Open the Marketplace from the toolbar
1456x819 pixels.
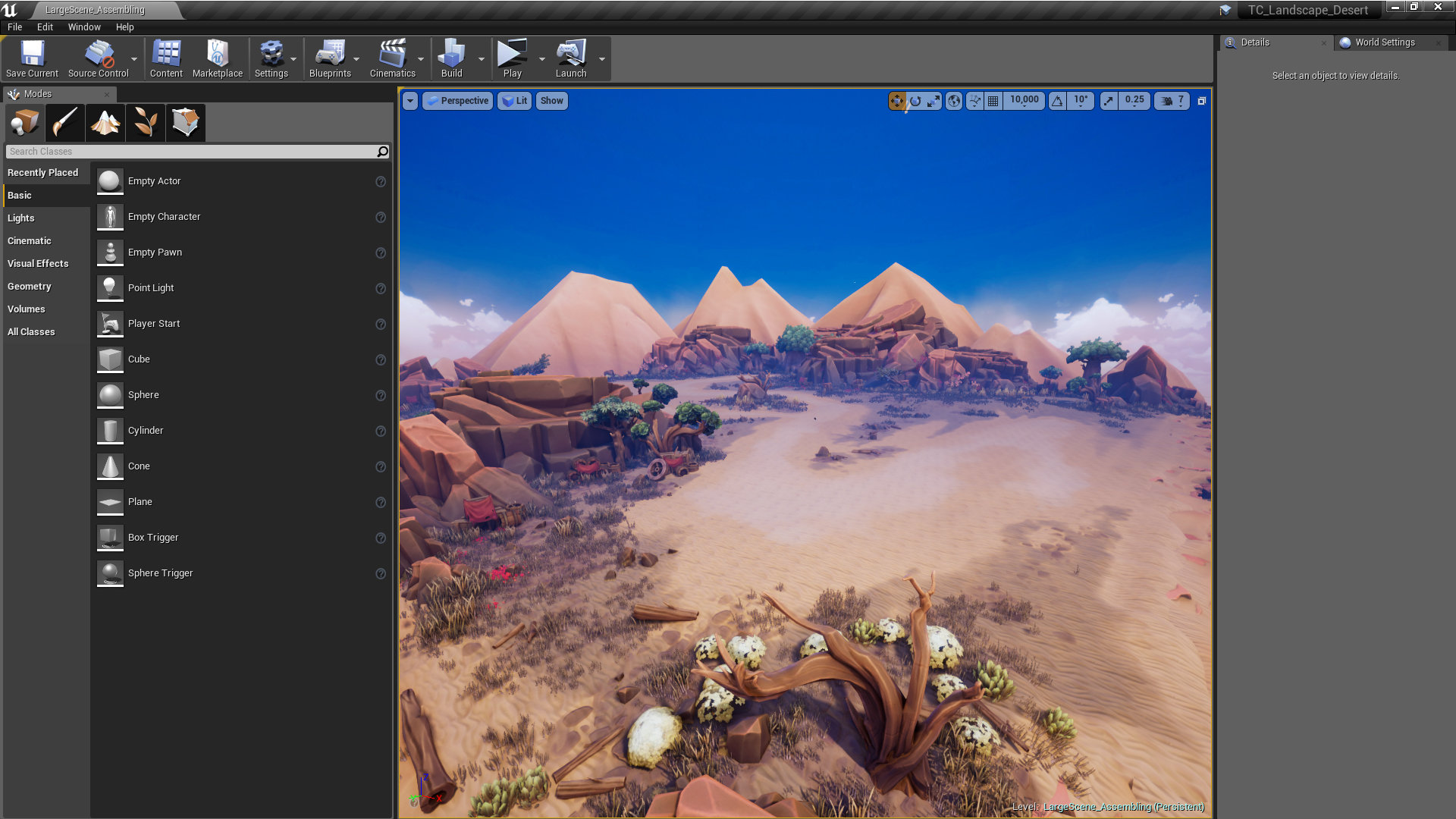click(218, 58)
